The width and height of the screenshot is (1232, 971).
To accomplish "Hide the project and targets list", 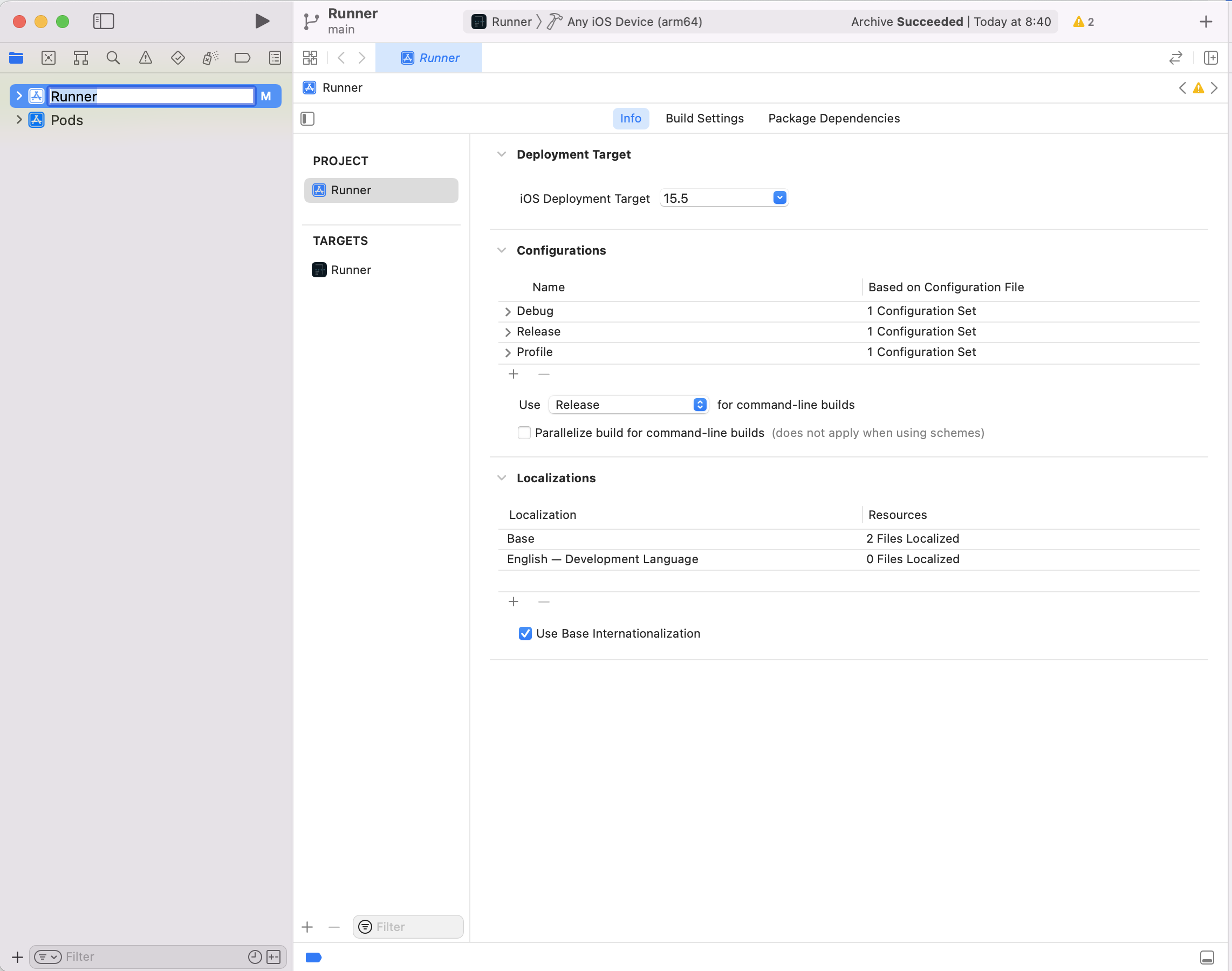I will 307,118.
